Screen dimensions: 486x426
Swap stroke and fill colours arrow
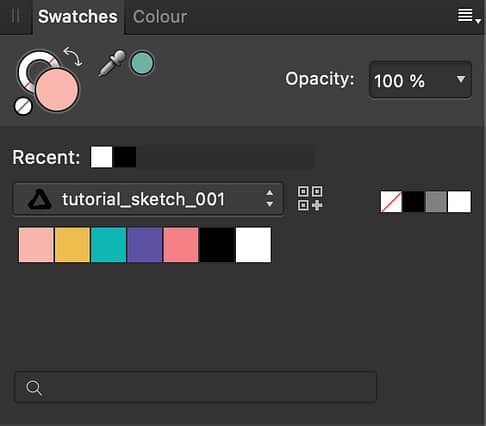click(x=73, y=56)
